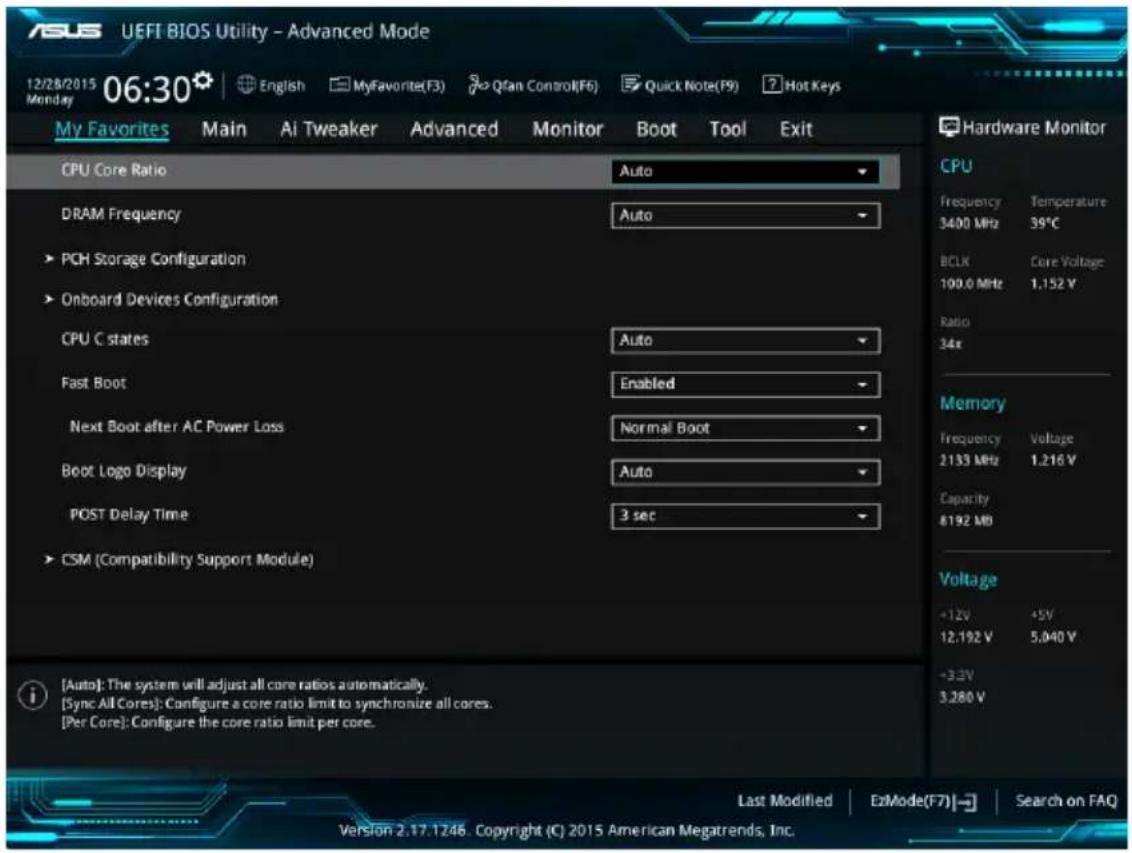
Task: Click the Voltage section heading
Action: click(967, 579)
